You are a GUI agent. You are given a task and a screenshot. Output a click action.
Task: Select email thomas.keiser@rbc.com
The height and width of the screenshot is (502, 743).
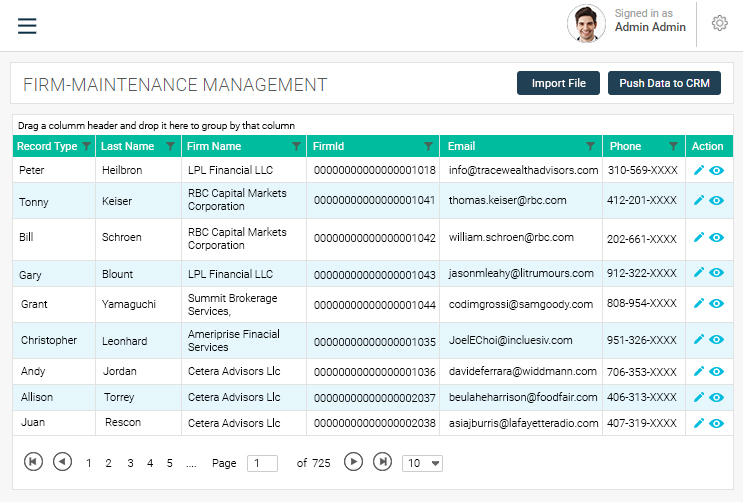coord(507,200)
